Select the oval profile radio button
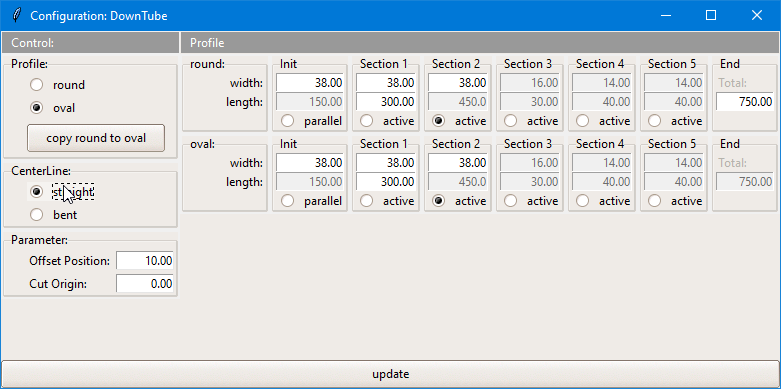Screen dimensions: 781x389 point(36,108)
